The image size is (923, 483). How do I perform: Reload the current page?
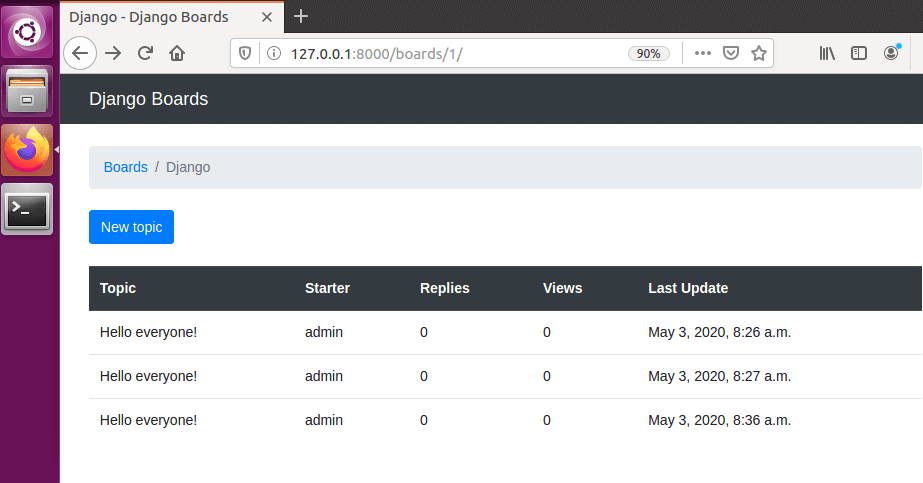(145, 54)
